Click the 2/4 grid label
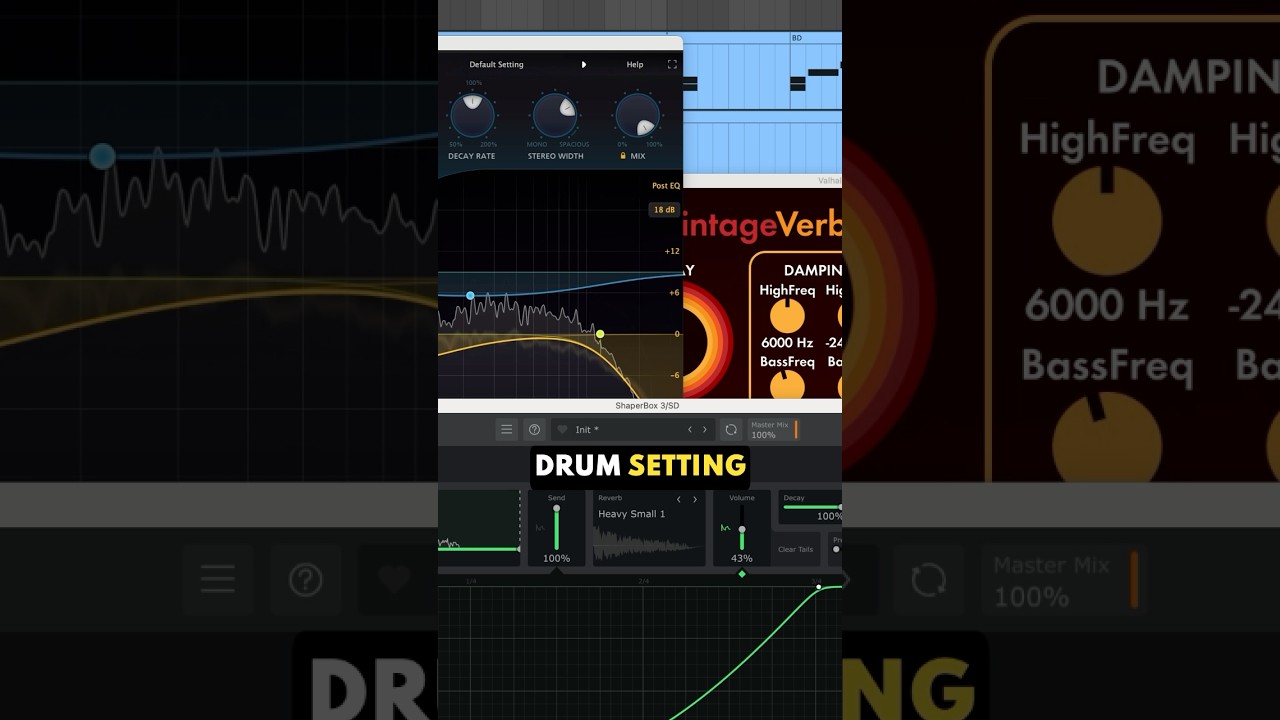Viewport: 1280px width, 720px height. [x=643, y=581]
